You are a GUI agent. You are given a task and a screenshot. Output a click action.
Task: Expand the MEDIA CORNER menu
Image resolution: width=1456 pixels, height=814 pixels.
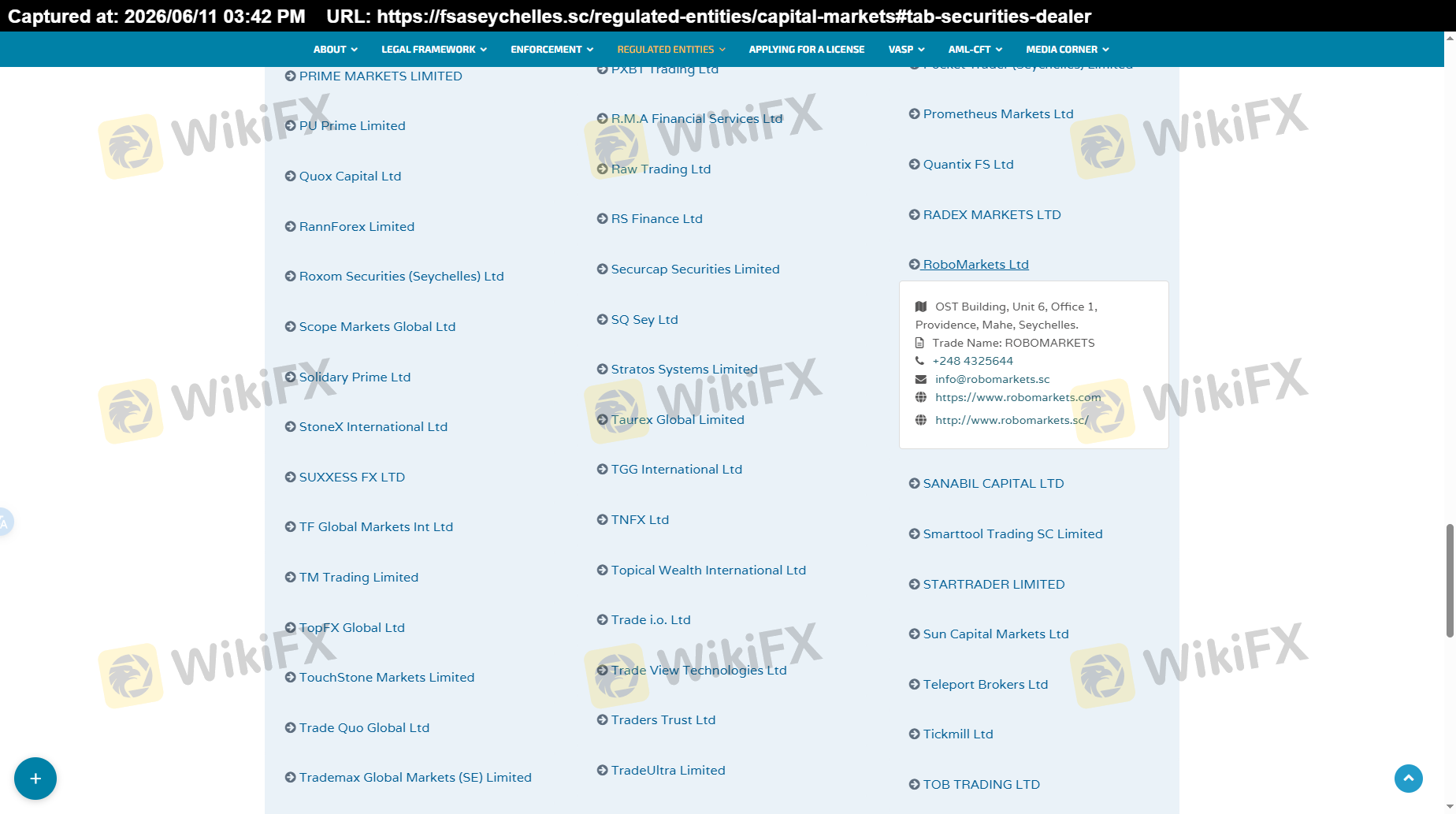(1067, 50)
